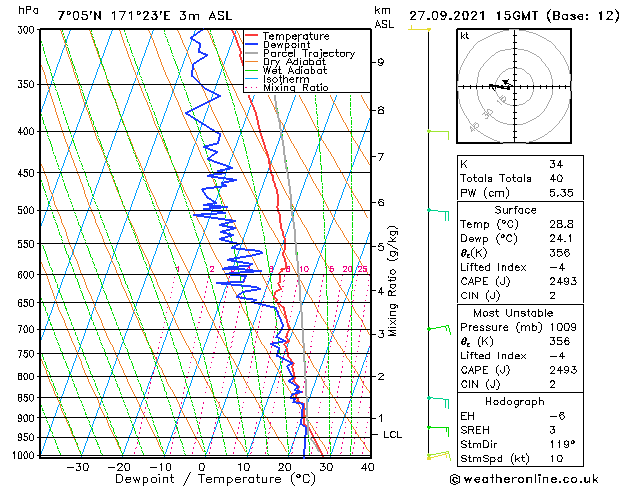Click the 'Mixing Ratio (g/kg)' vertical axis title

392,281
